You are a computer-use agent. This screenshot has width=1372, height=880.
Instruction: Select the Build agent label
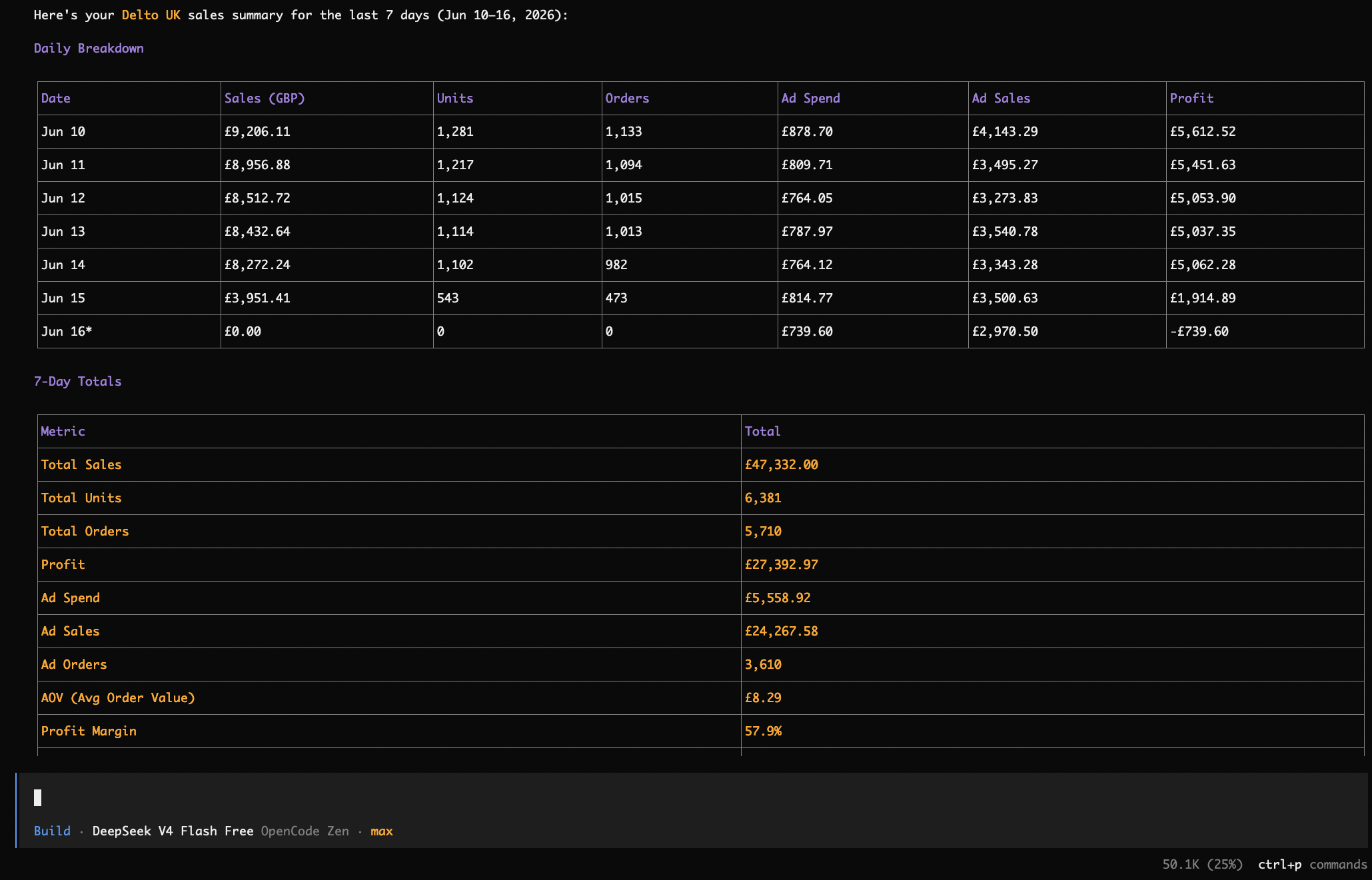52,831
